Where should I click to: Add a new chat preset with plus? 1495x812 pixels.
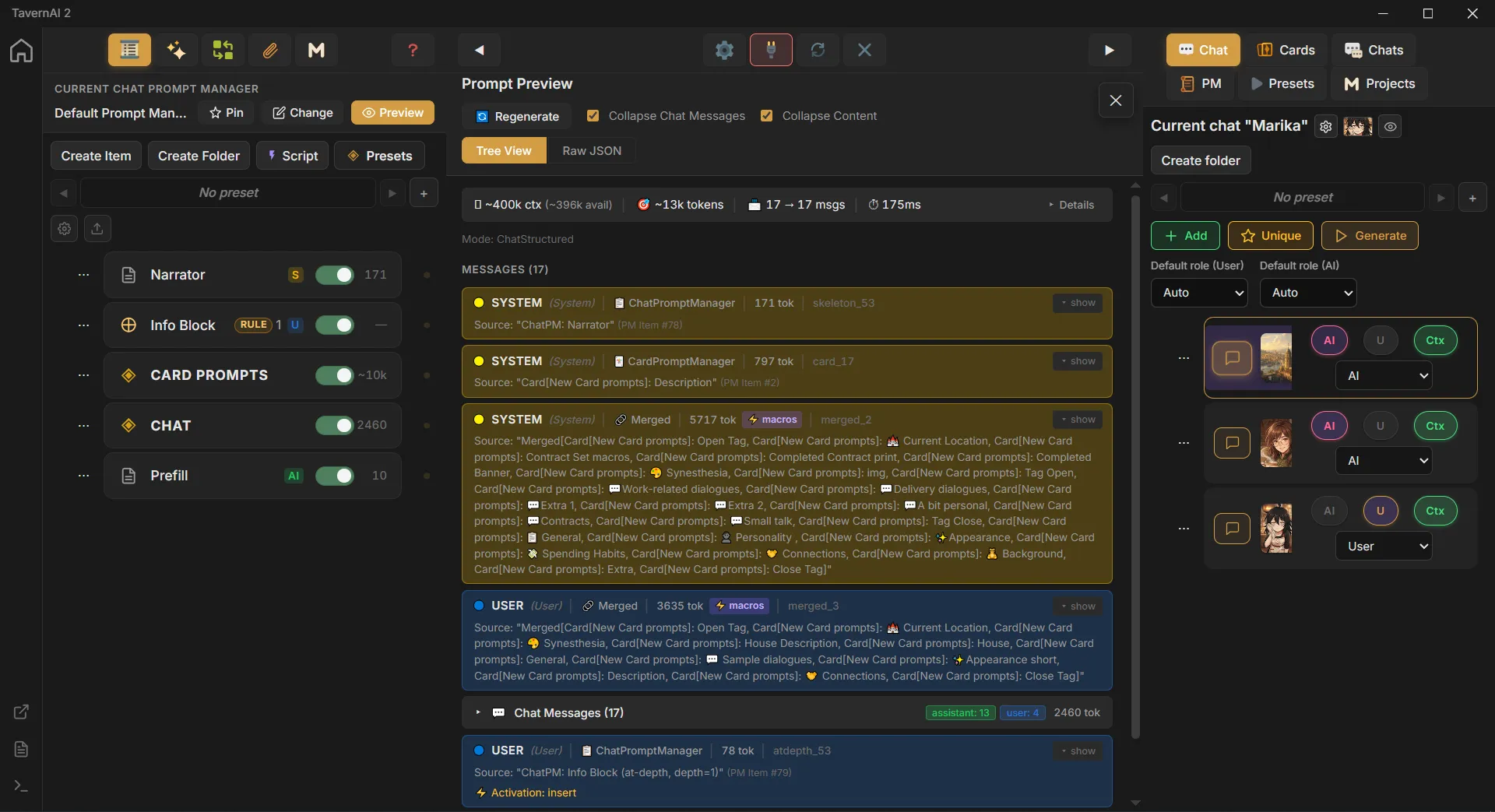[1472, 198]
